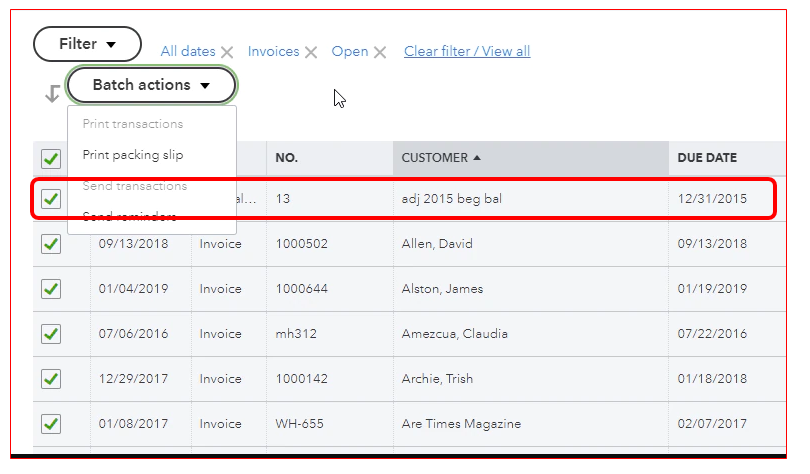Viewport: 810px width, 474px height.
Task: Click due date 07/22/2016
Action: [712, 334]
